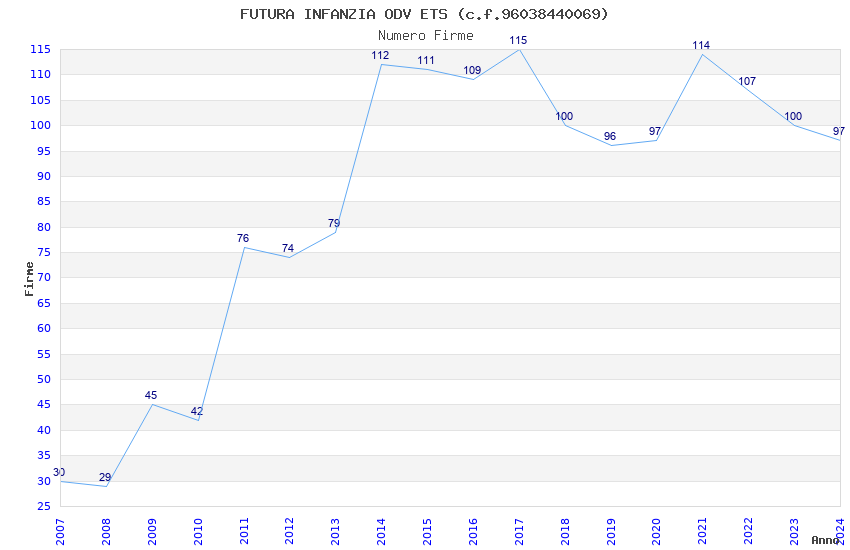Click the x-axis year label 2011
The height and width of the screenshot is (550, 850).
244,532
